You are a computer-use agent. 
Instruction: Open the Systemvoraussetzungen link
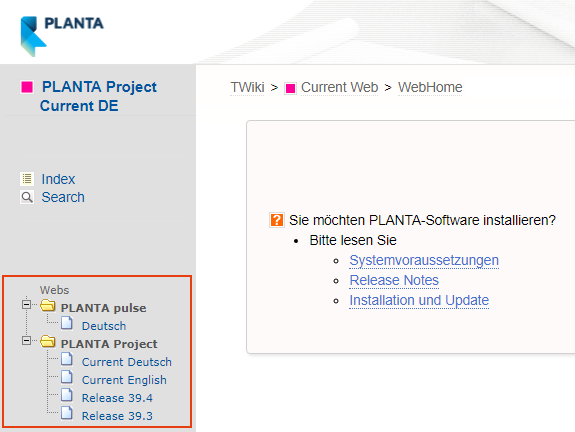(x=424, y=260)
